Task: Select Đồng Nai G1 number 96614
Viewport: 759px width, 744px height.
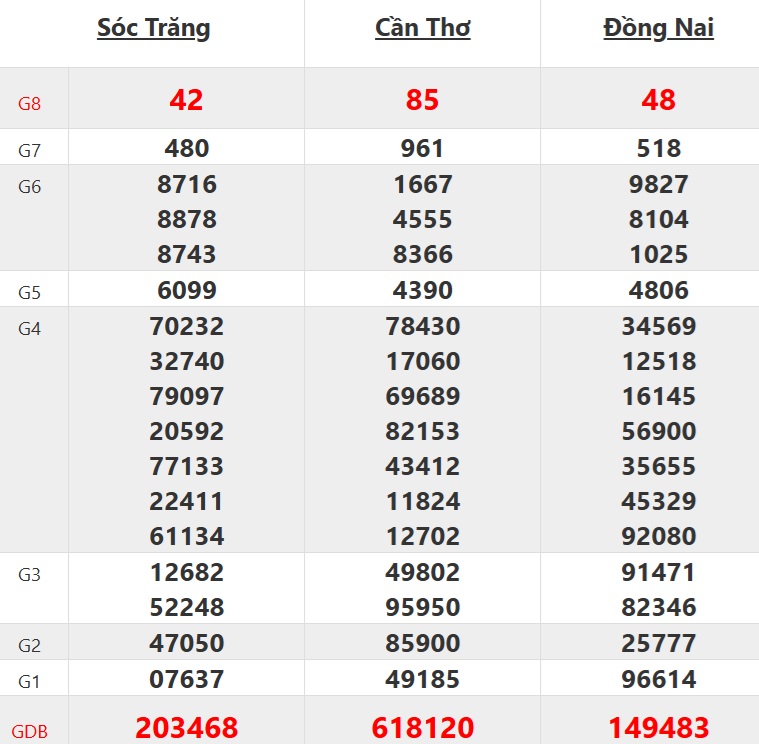Action: 659,680
